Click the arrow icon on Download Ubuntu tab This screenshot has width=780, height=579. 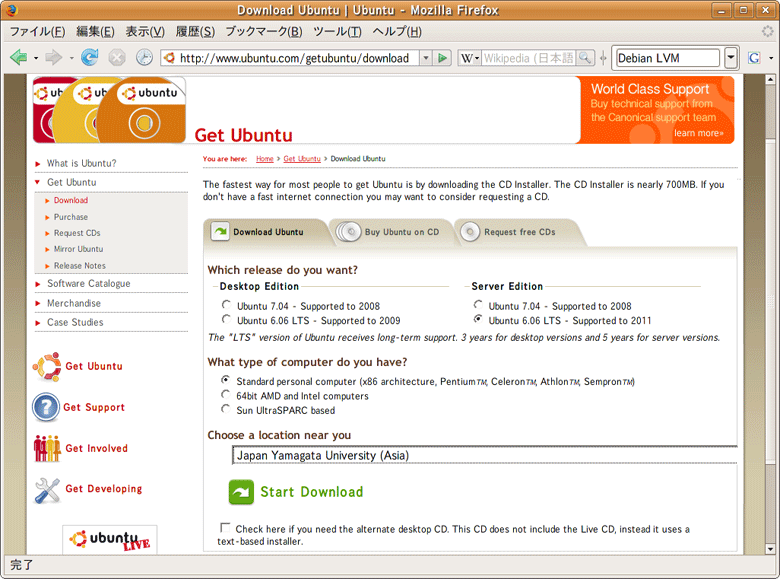pos(220,231)
